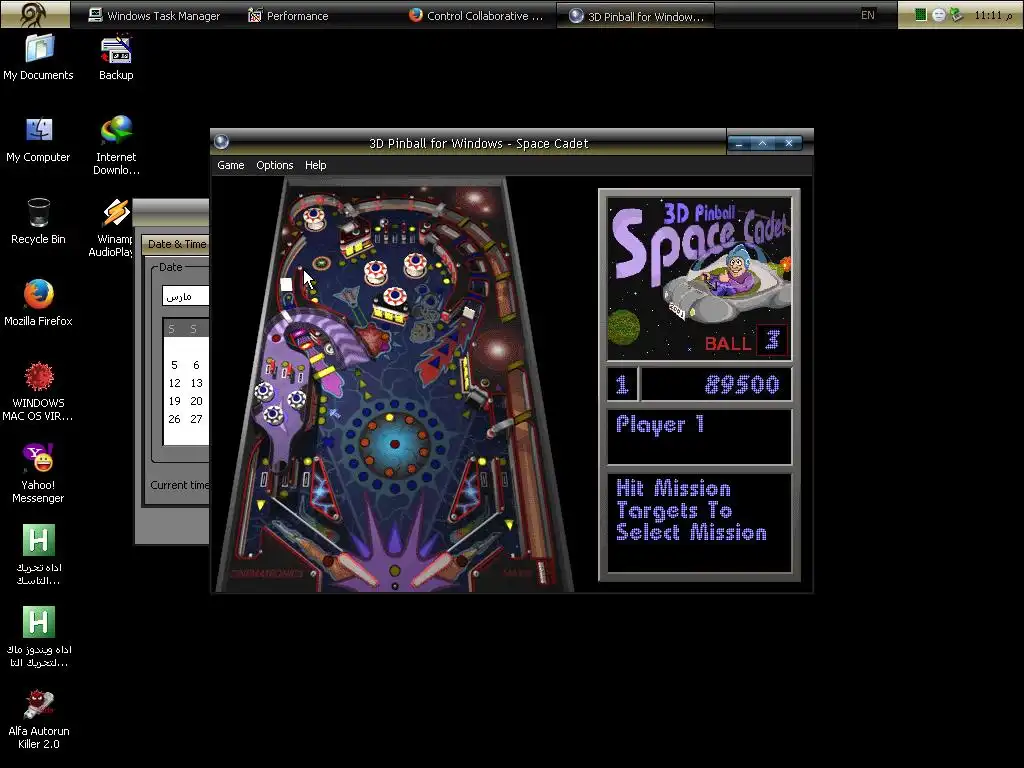Open Yahoo! Messenger desktop icon
The width and height of the screenshot is (1024, 768).
pos(39,473)
